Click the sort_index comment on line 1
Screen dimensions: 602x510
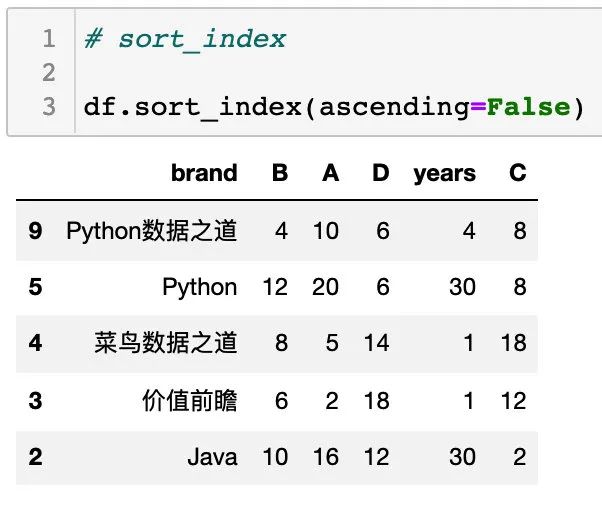(185, 40)
